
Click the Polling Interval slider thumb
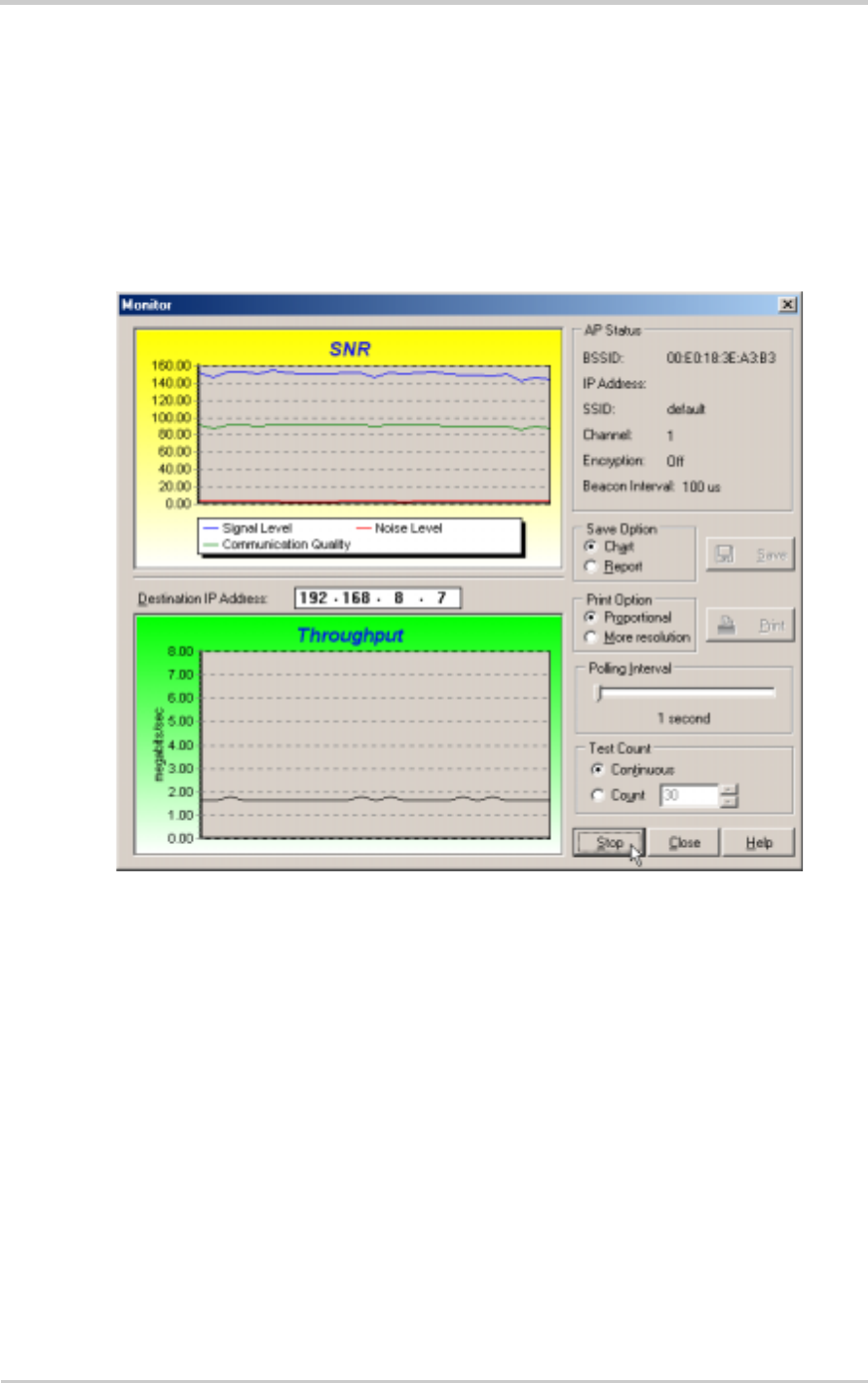click(x=600, y=693)
